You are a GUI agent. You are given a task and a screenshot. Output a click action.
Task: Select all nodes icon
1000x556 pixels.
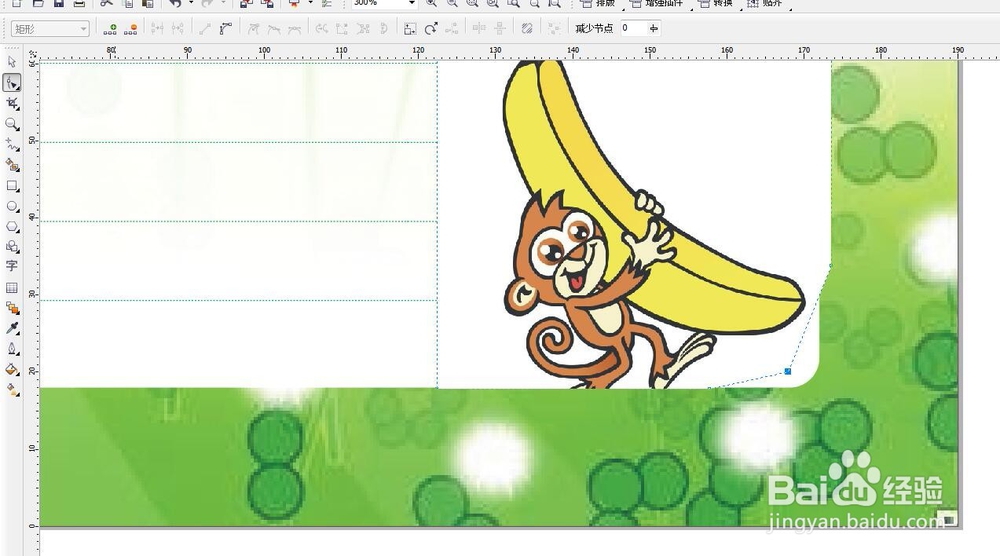coord(554,29)
